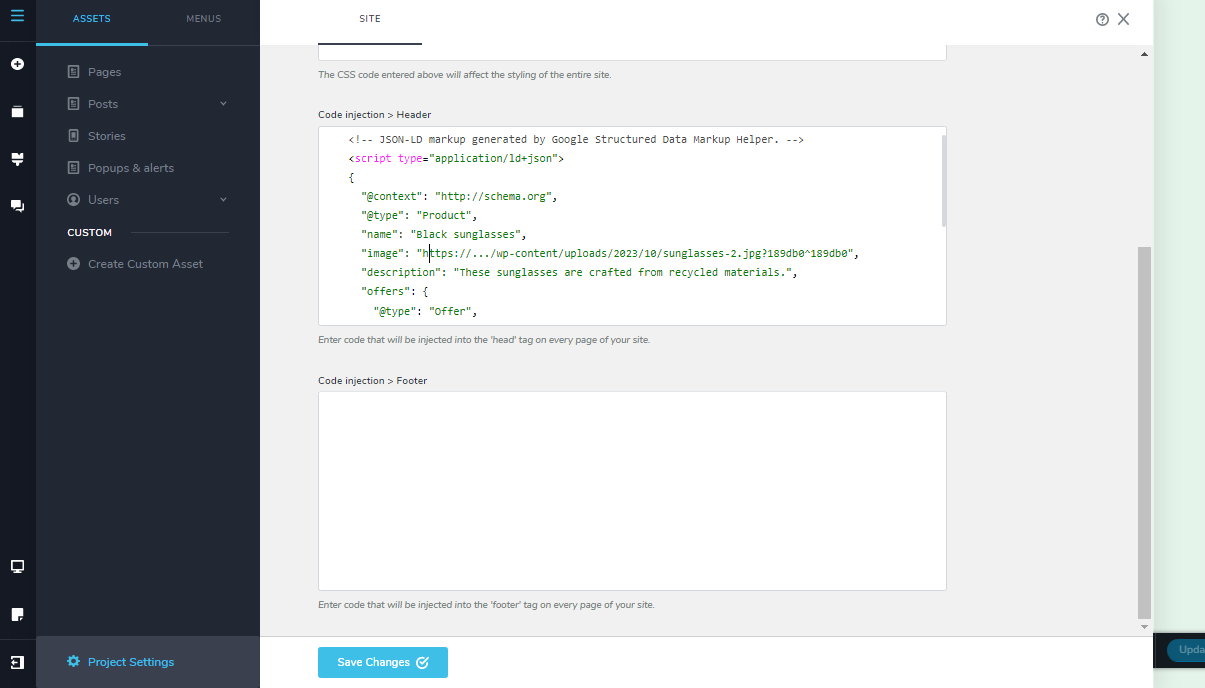
Task: Open the comments chat icon in sidebar
Action: point(17,205)
